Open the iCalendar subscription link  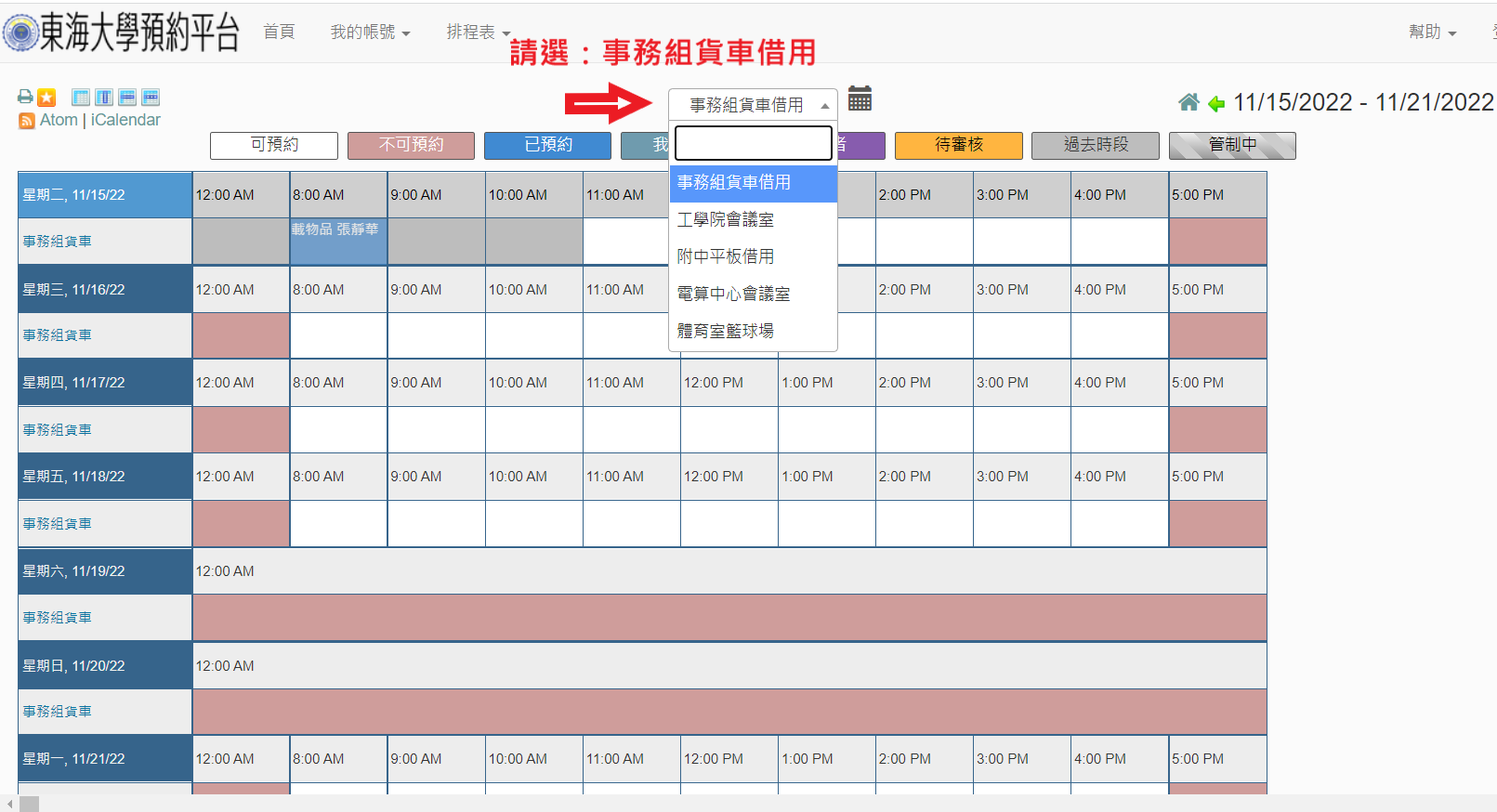(125, 120)
